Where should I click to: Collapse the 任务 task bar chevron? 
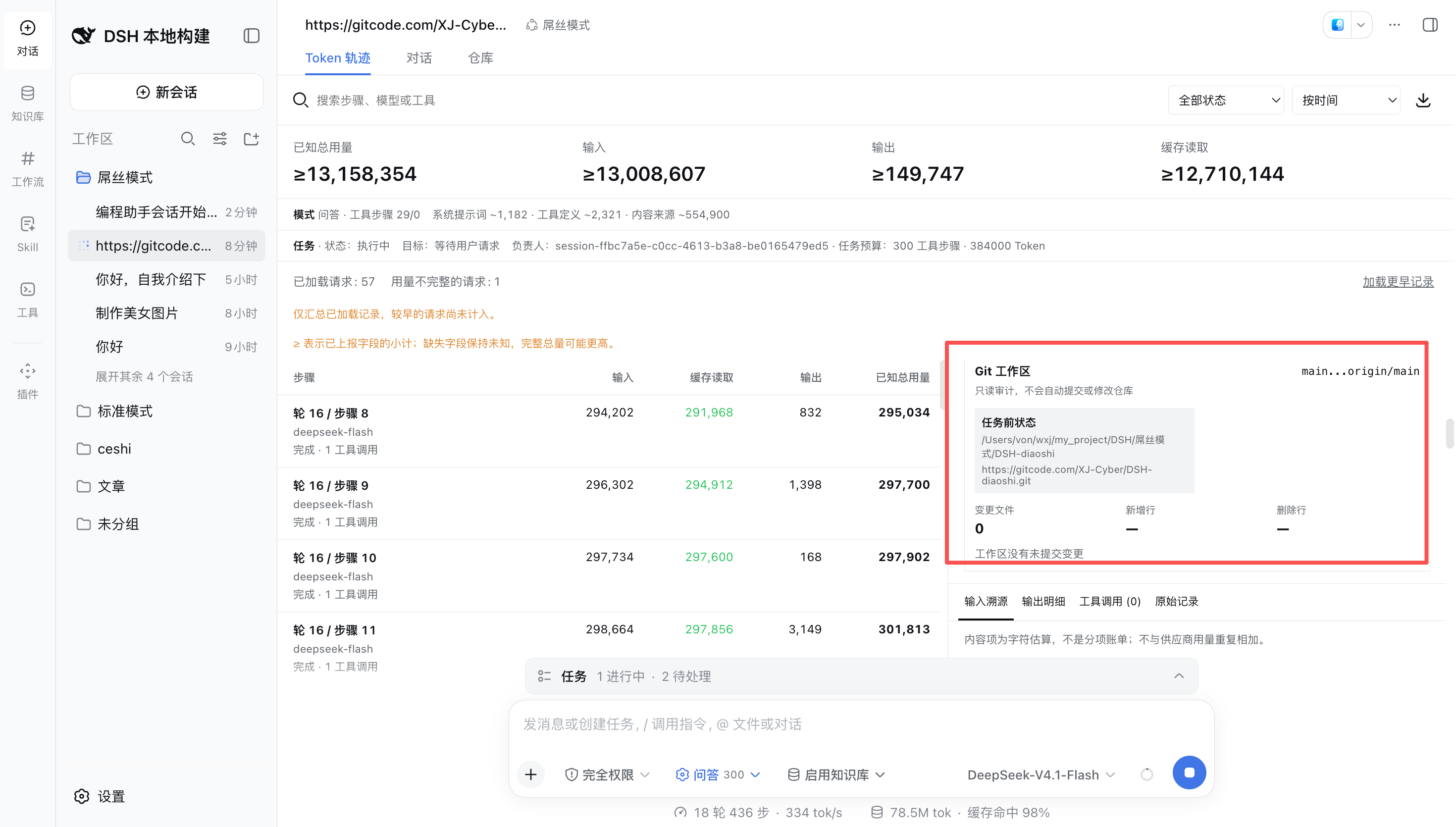(1179, 676)
